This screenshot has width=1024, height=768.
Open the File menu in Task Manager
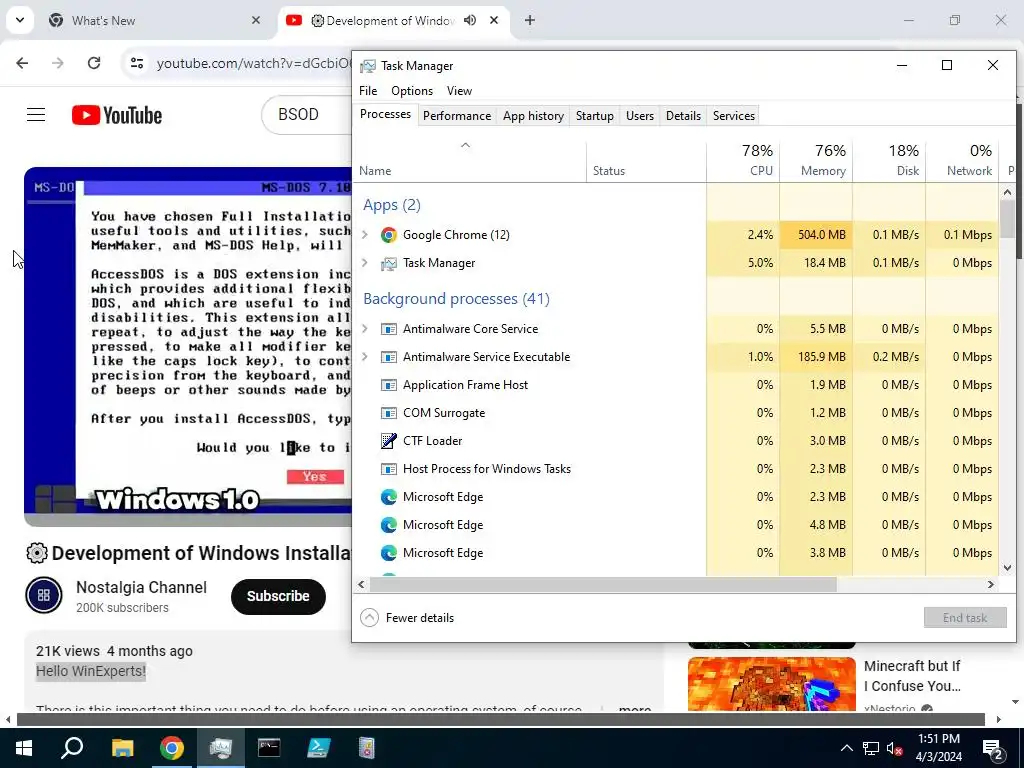[368, 91]
